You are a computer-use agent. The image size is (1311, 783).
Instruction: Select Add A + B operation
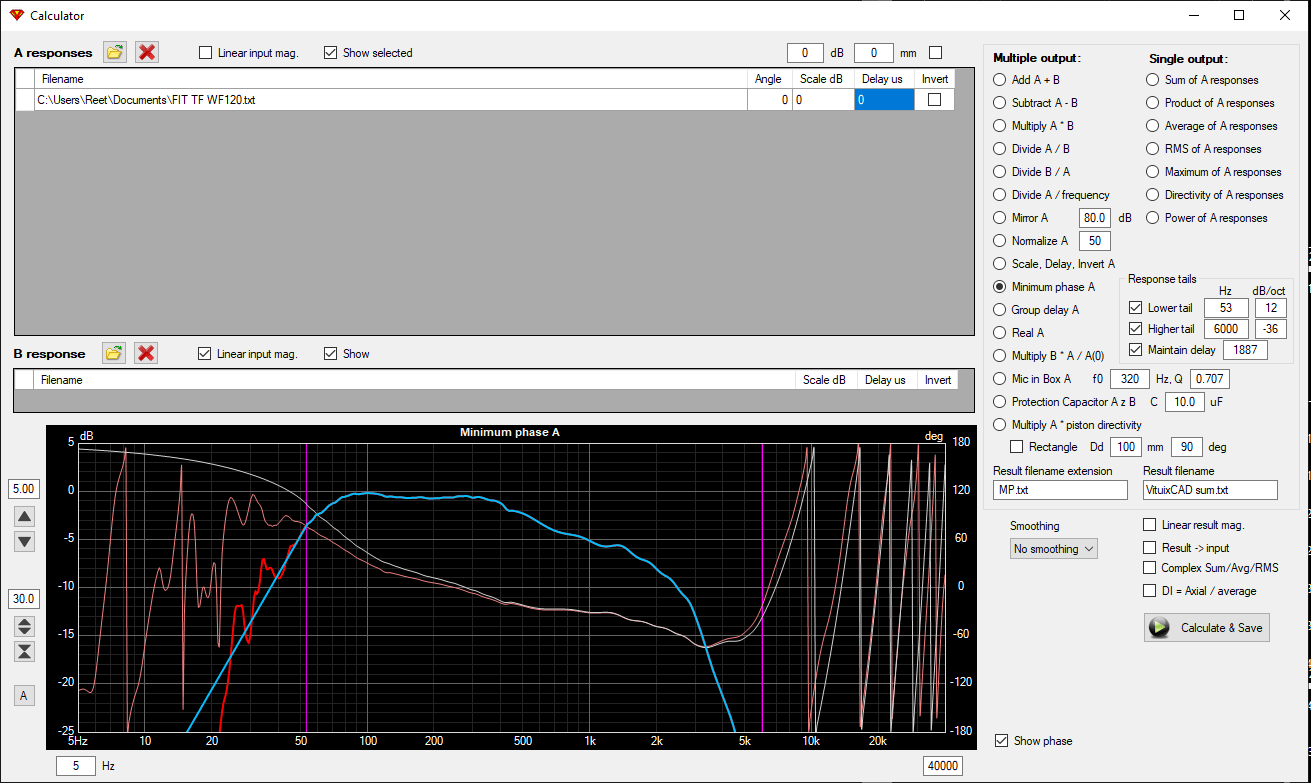tap(1000, 80)
